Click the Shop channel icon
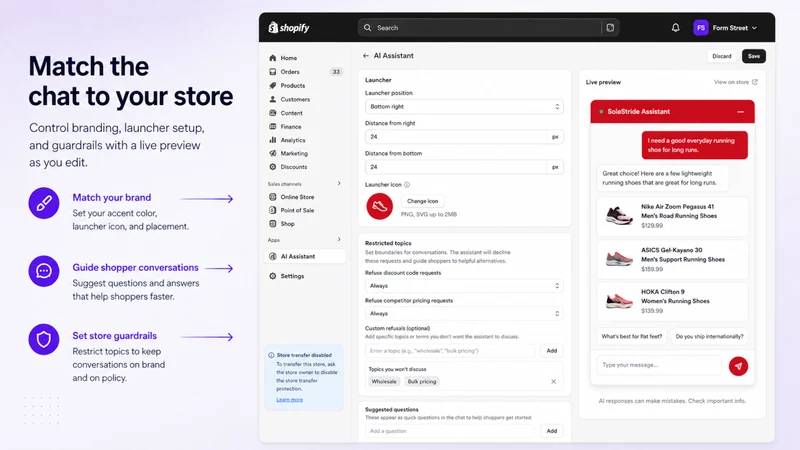 tap(272, 223)
